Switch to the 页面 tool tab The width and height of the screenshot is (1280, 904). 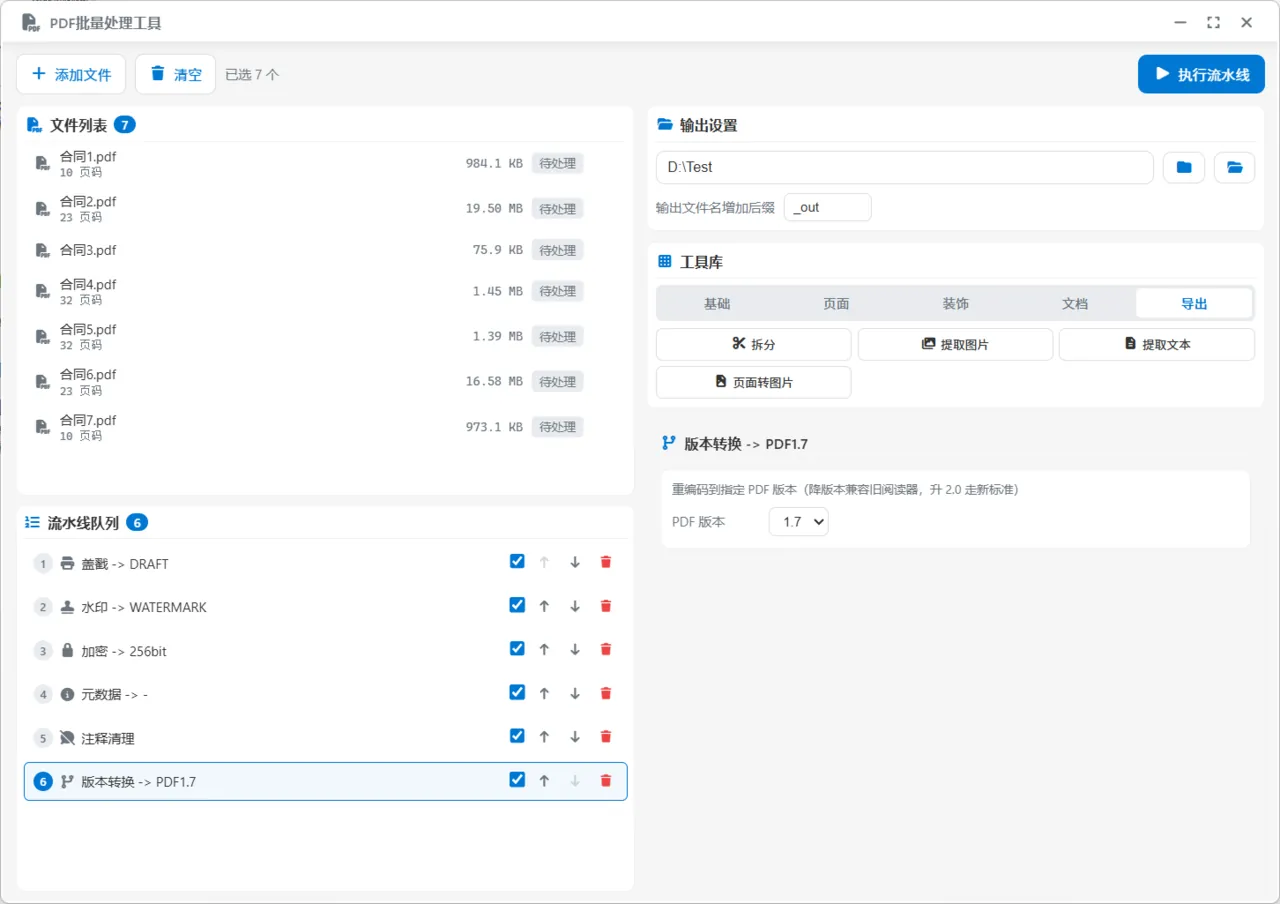(836, 304)
